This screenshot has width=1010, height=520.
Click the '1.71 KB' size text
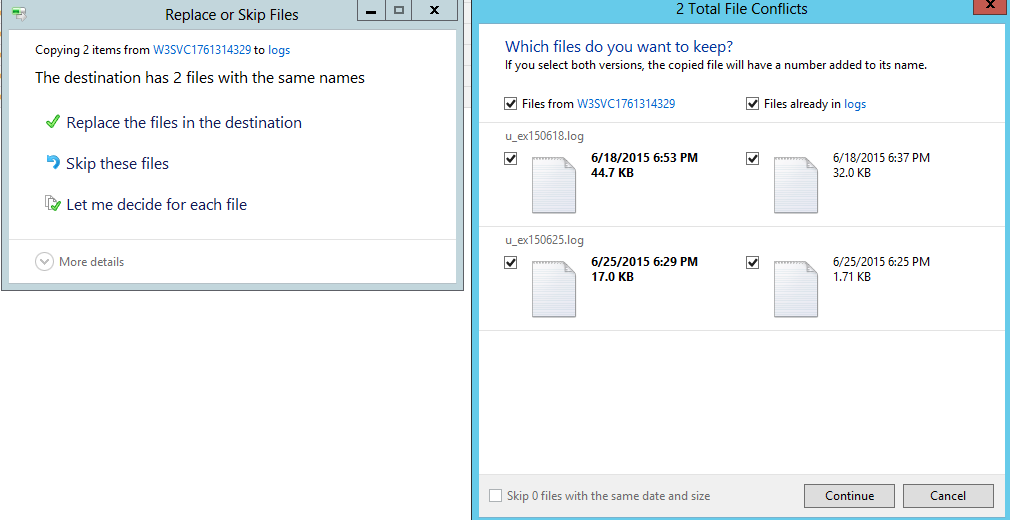pos(852,277)
